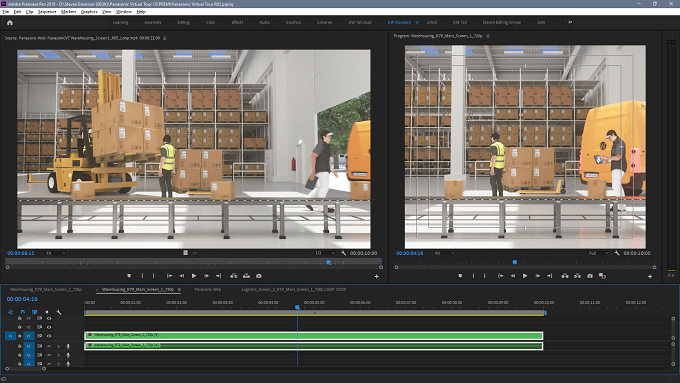Click Extract button in Program monitor

click(577, 276)
